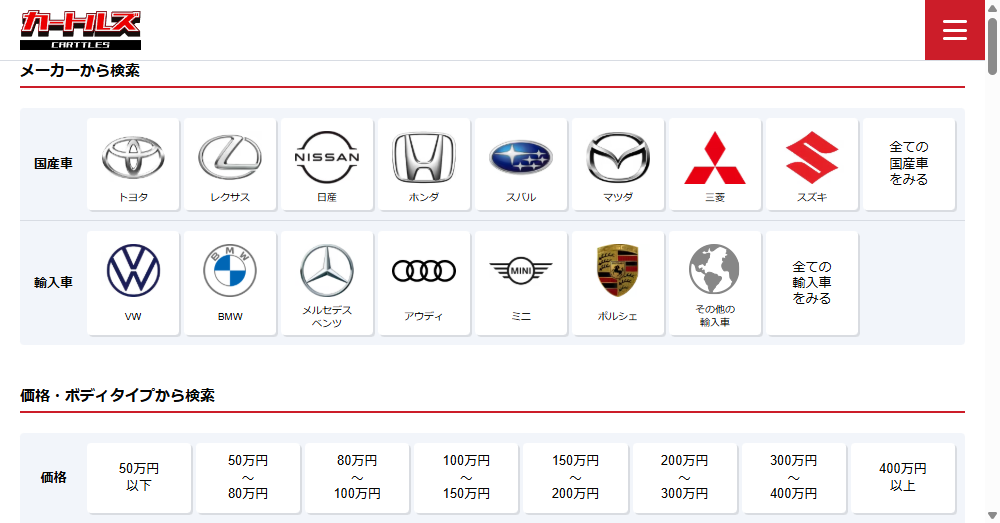
Task: Select the Suzuki logo icon
Action: pos(812,157)
